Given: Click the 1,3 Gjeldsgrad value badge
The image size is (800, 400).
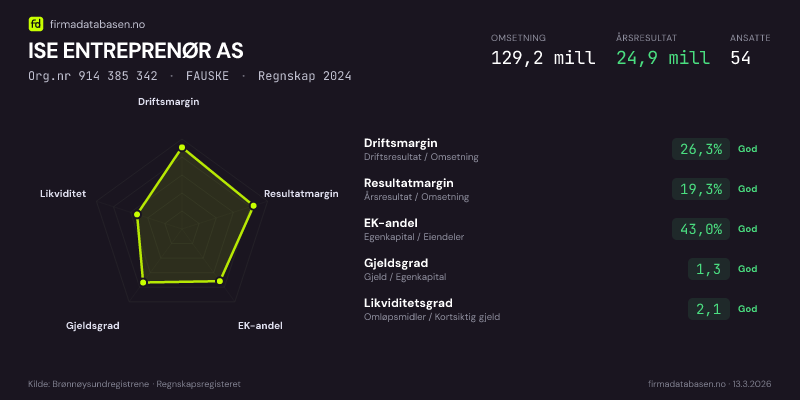Looking at the screenshot, I should (x=709, y=269).
